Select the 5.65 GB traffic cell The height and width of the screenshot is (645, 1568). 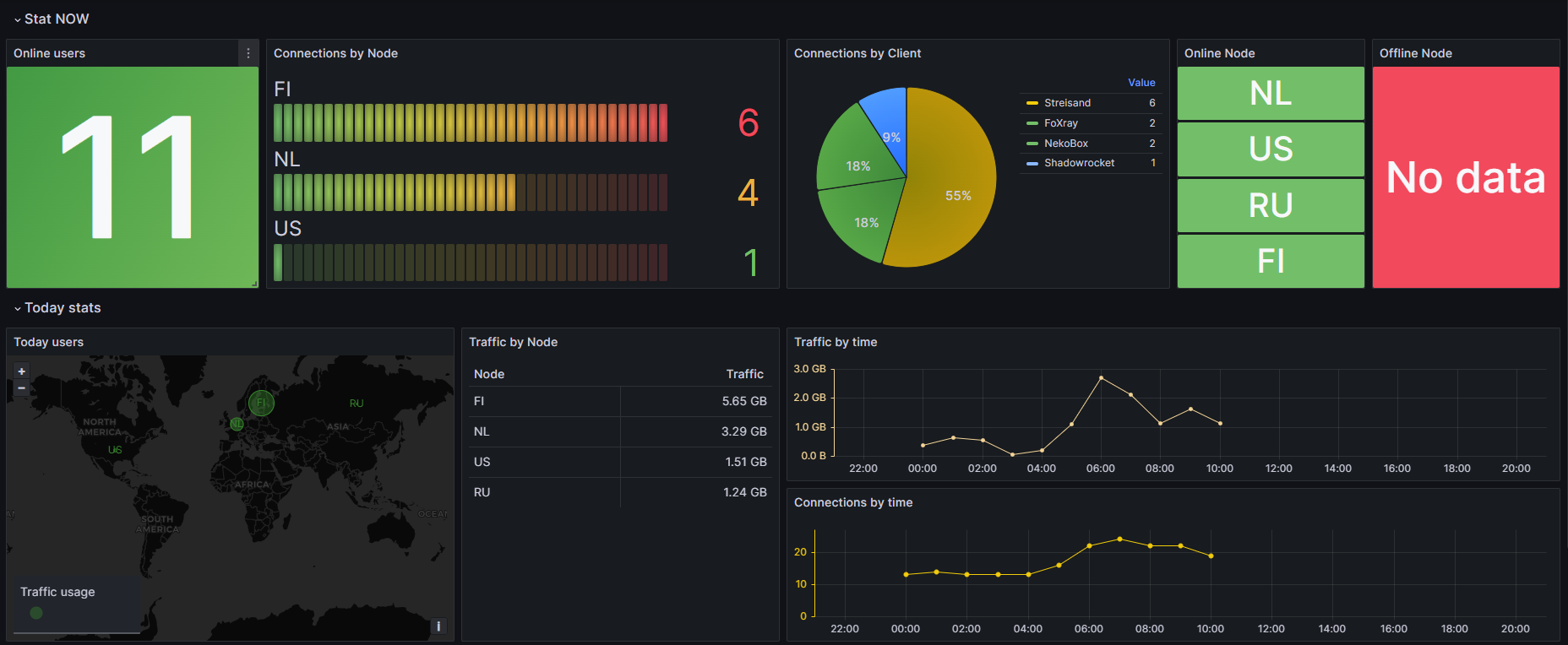click(x=696, y=402)
